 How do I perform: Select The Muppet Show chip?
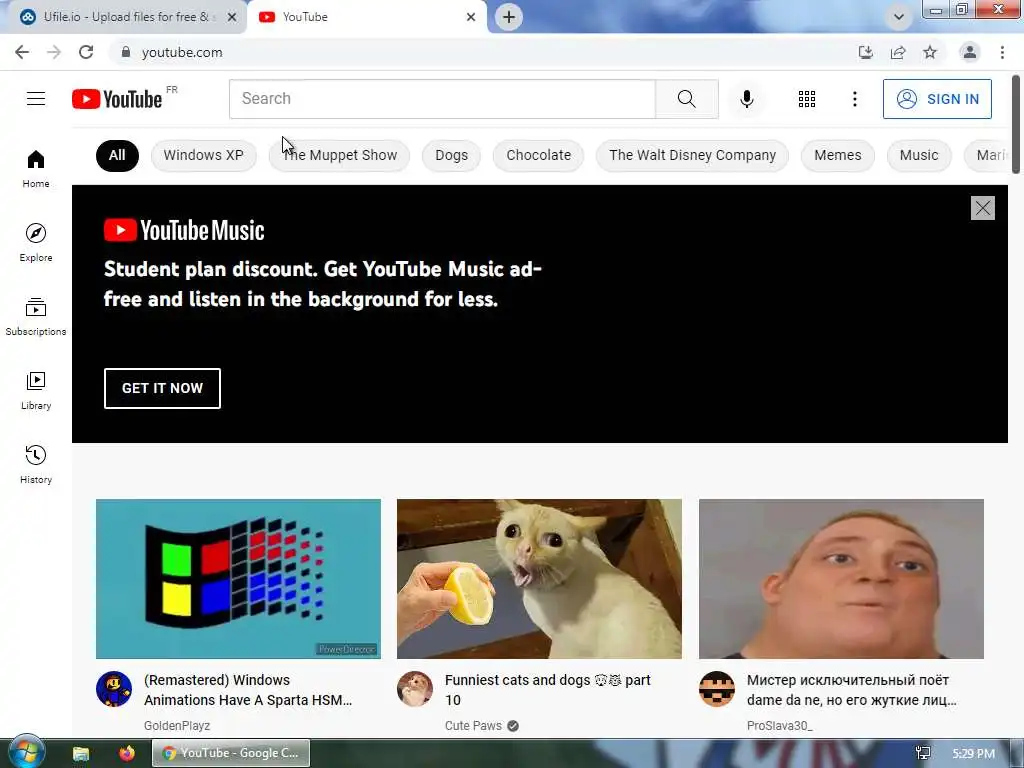click(x=339, y=155)
